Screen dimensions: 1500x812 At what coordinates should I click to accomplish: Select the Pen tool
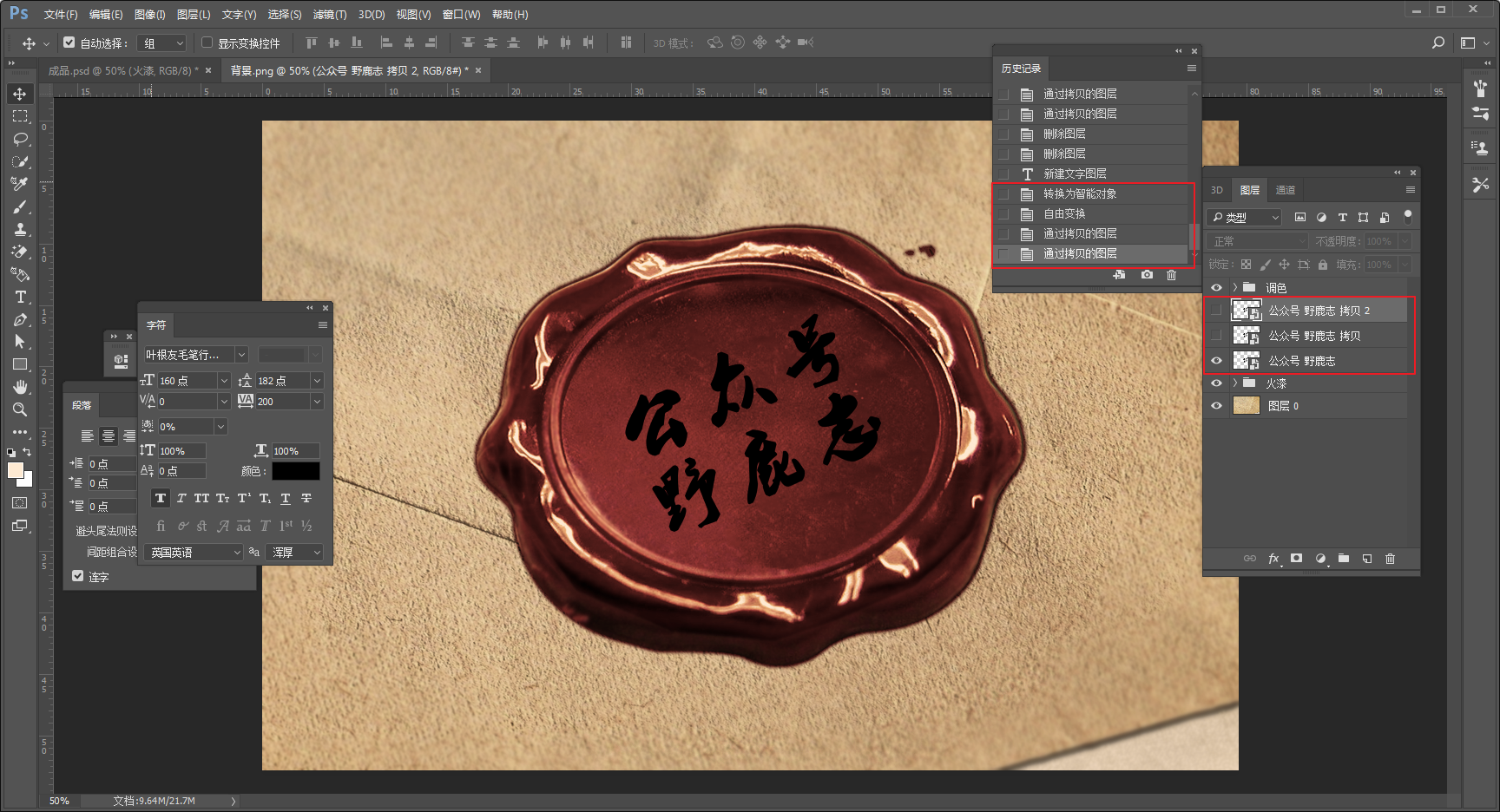(20, 319)
